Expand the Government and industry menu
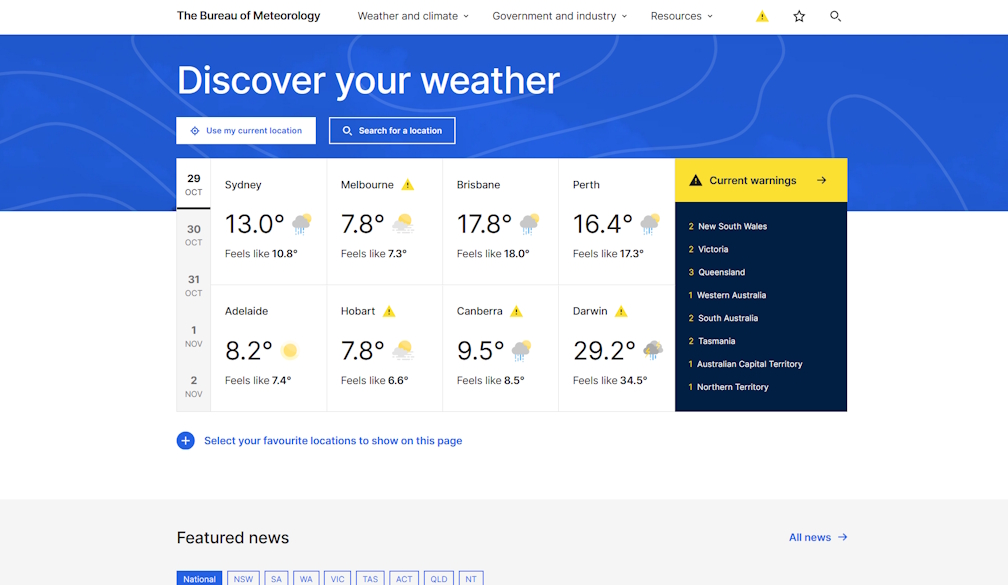Image resolution: width=1008 pixels, height=585 pixels. coord(559,16)
